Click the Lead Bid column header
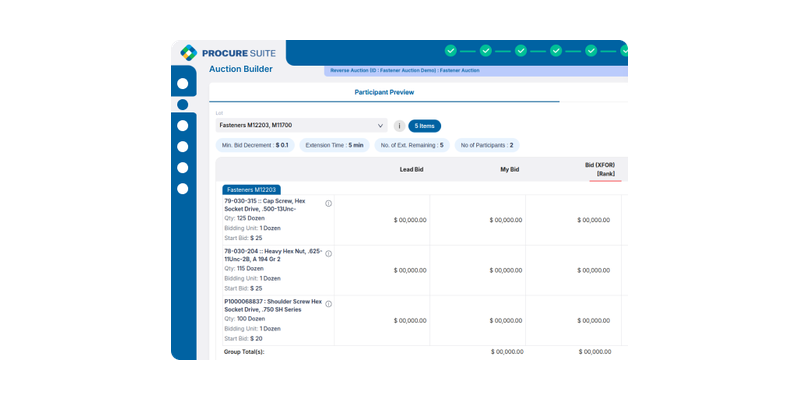The image size is (800, 400). click(411, 169)
